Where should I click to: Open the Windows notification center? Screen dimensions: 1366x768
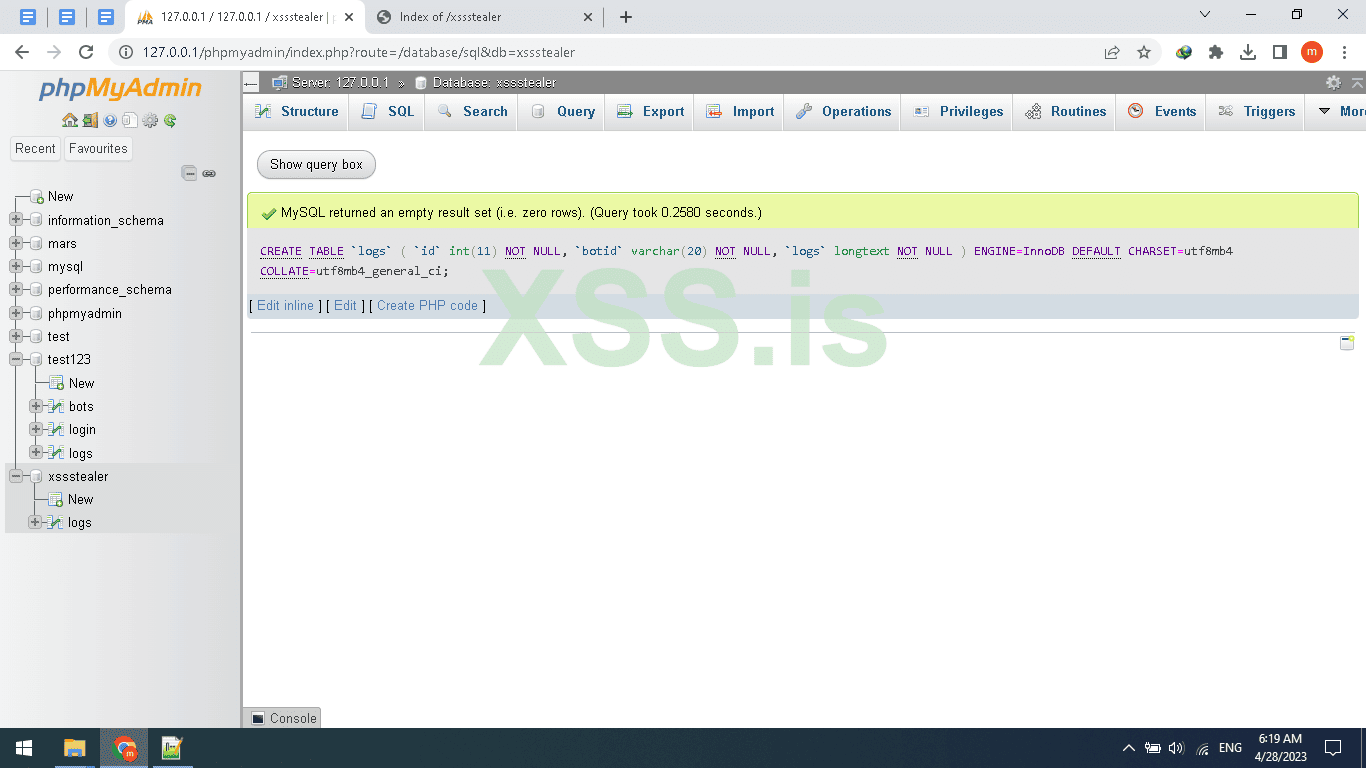point(1332,748)
